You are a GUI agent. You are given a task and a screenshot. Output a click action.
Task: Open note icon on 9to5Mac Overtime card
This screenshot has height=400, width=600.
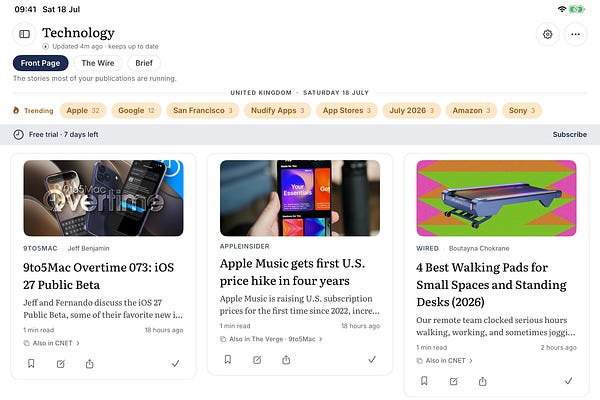[x=60, y=364]
